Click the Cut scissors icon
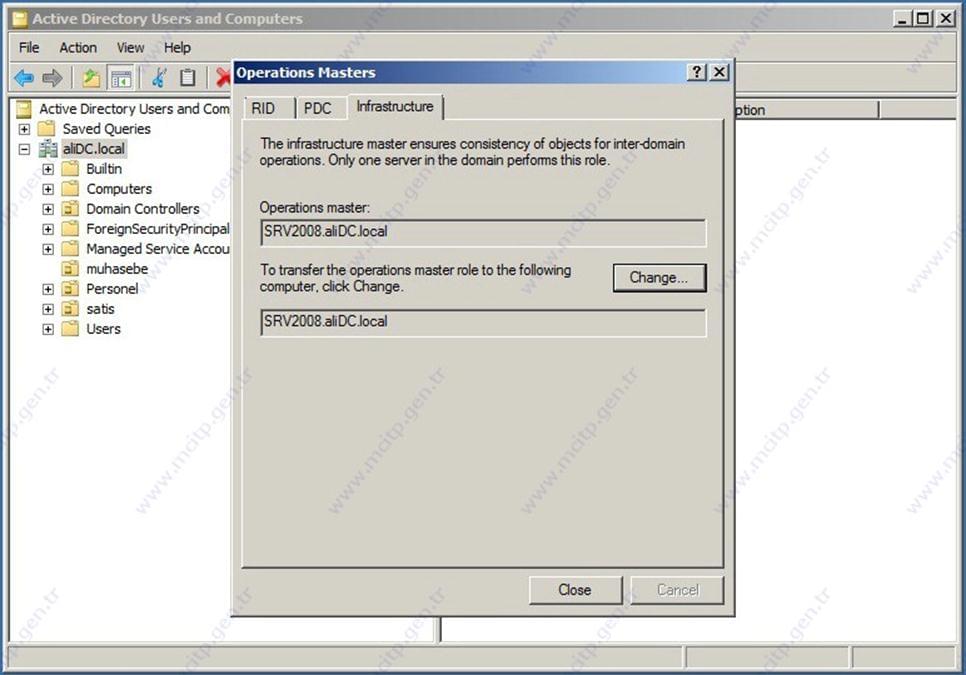 (x=158, y=78)
